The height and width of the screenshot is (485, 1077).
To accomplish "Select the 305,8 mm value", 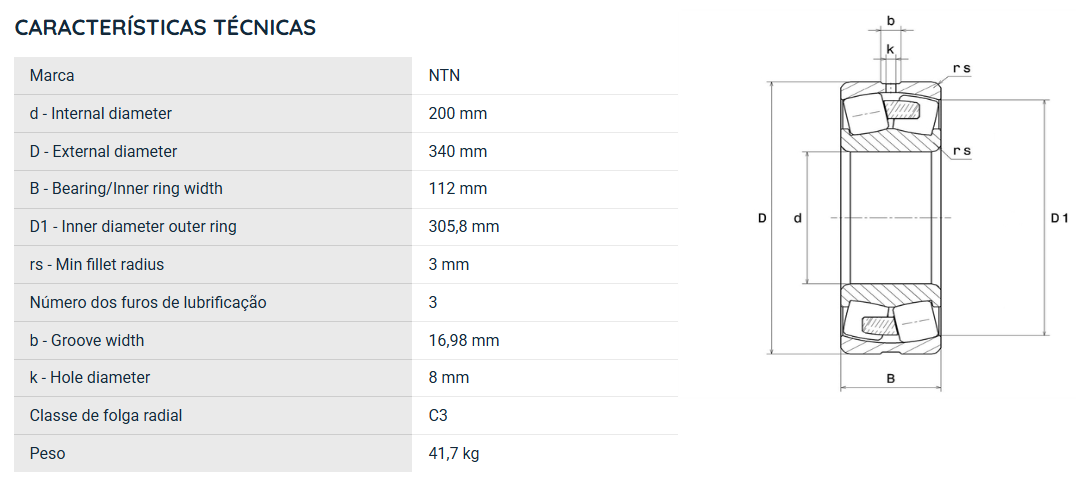I will coord(464,227).
